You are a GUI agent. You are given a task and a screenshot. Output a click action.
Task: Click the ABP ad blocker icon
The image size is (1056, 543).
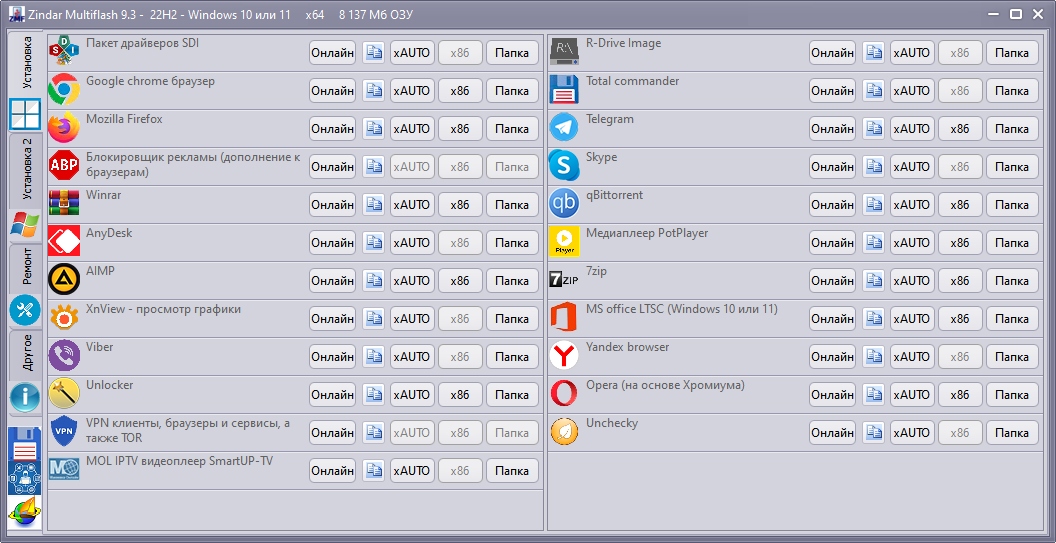[x=64, y=166]
